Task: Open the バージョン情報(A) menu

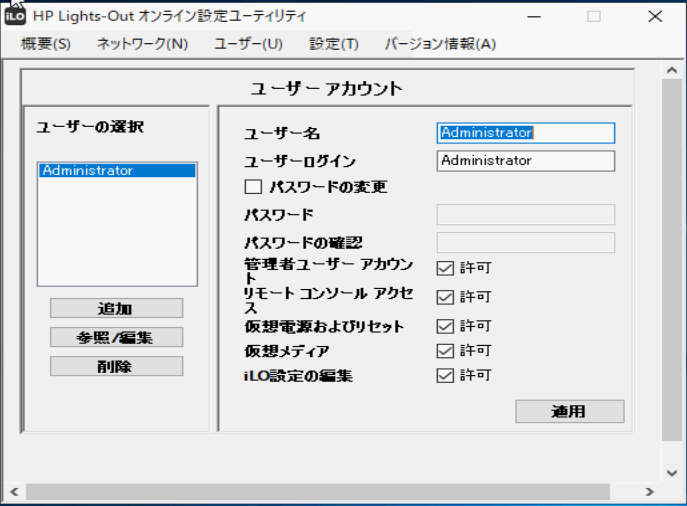Action: [440, 44]
